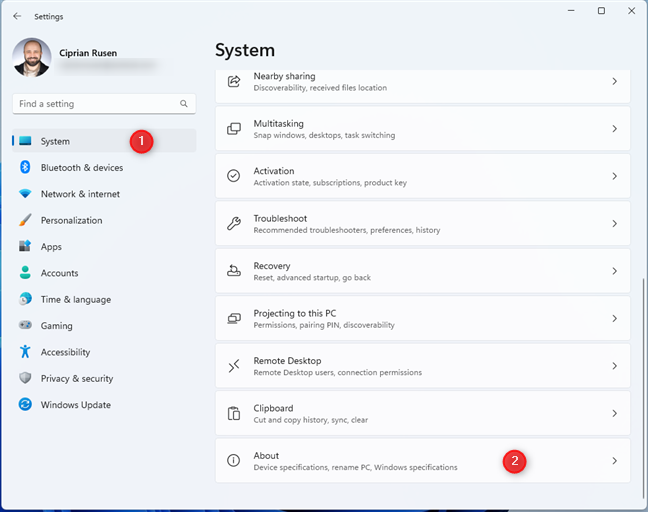Open the Ciprian Rusen profile picture

coord(32,57)
